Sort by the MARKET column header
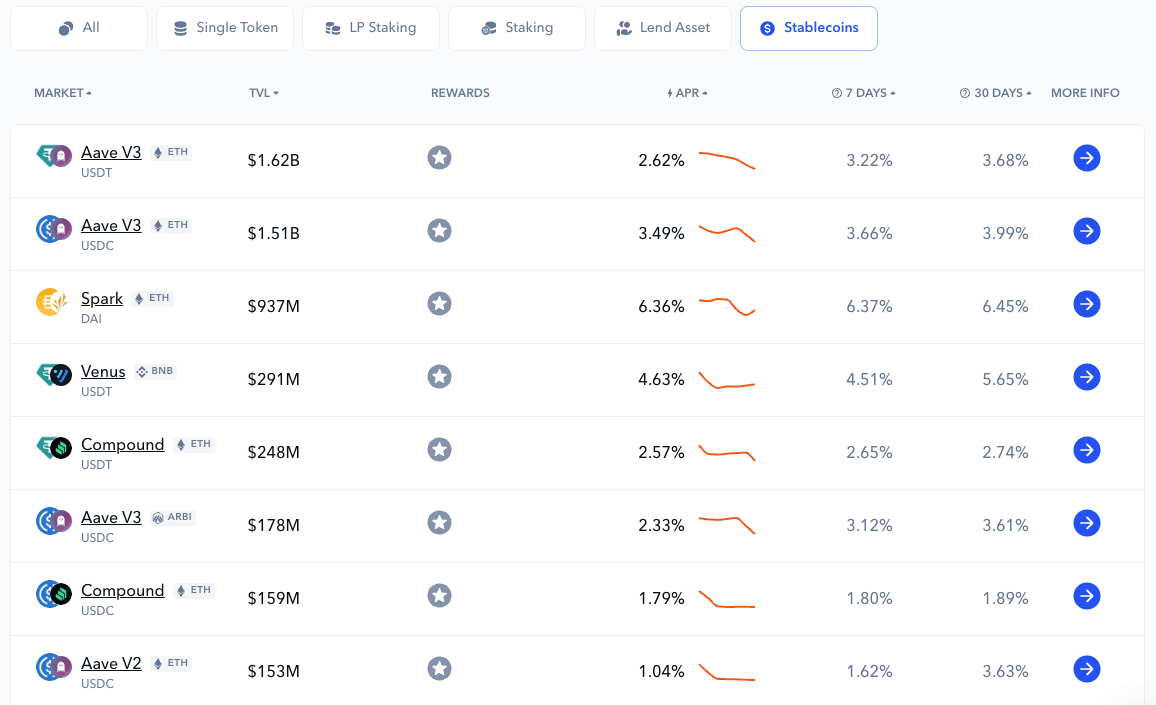 pyautogui.click(x=63, y=93)
